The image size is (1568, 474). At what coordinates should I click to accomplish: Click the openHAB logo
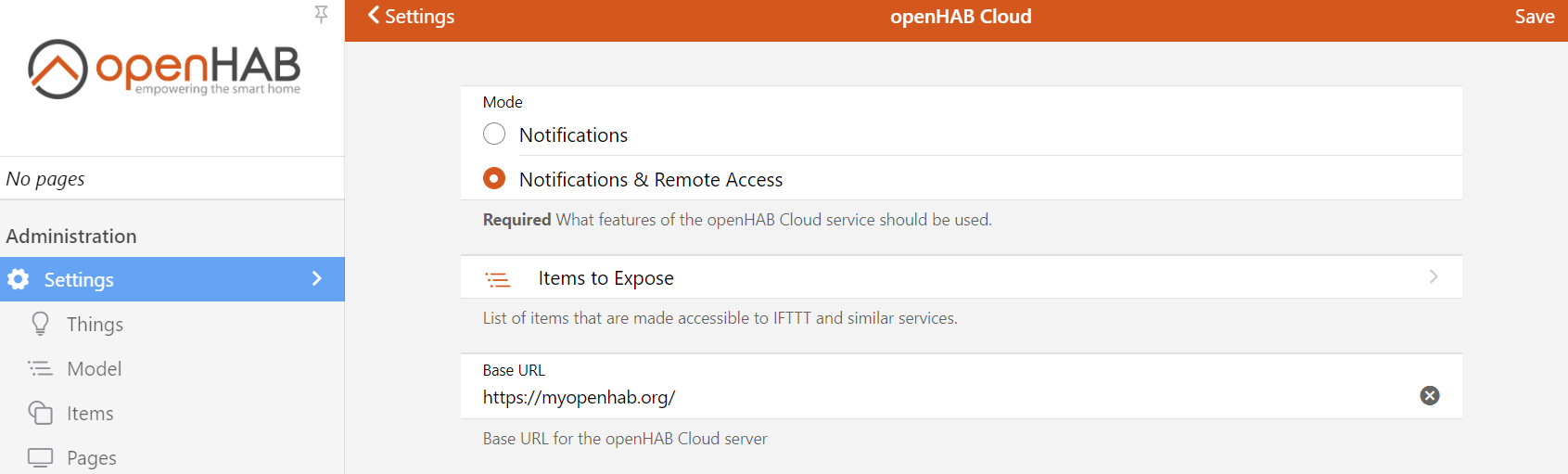164,70
